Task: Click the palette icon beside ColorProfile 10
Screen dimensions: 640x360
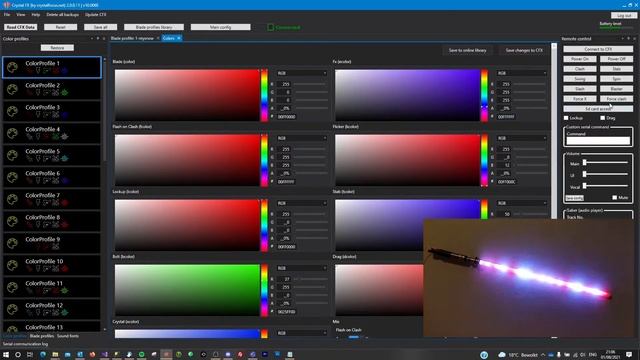Action: coord(13,266)
